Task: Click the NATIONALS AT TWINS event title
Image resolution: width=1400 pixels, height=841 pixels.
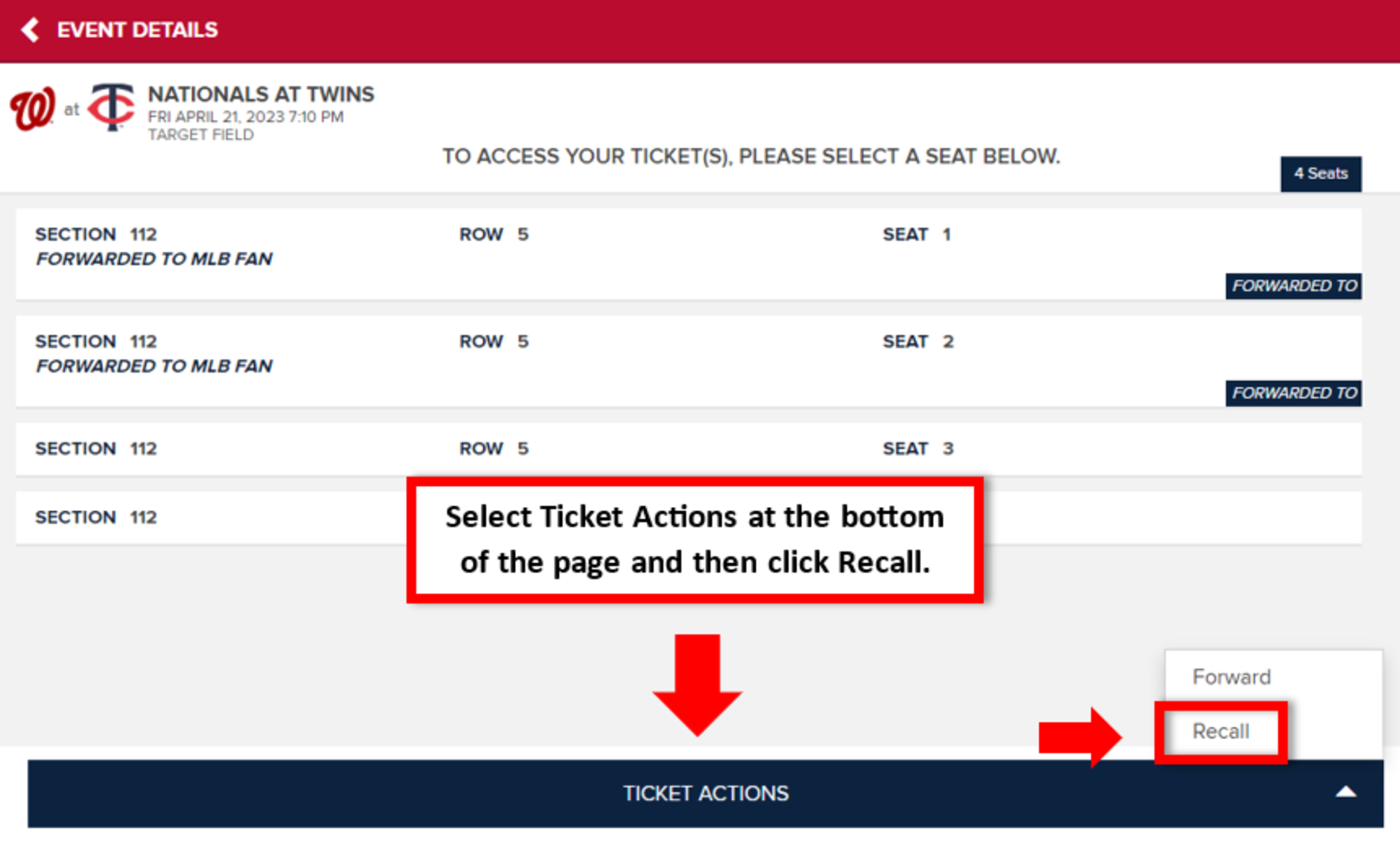Action: click(261, 94)
